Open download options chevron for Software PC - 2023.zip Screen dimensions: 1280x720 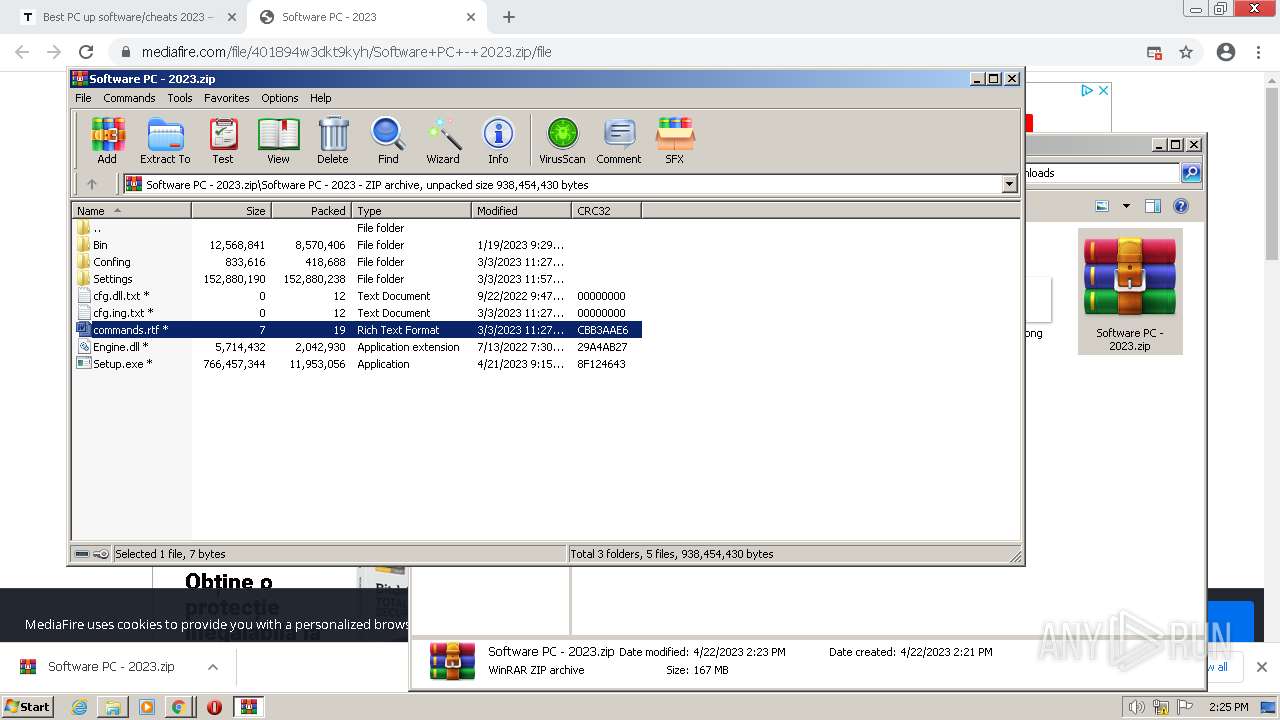coord(213,667)
